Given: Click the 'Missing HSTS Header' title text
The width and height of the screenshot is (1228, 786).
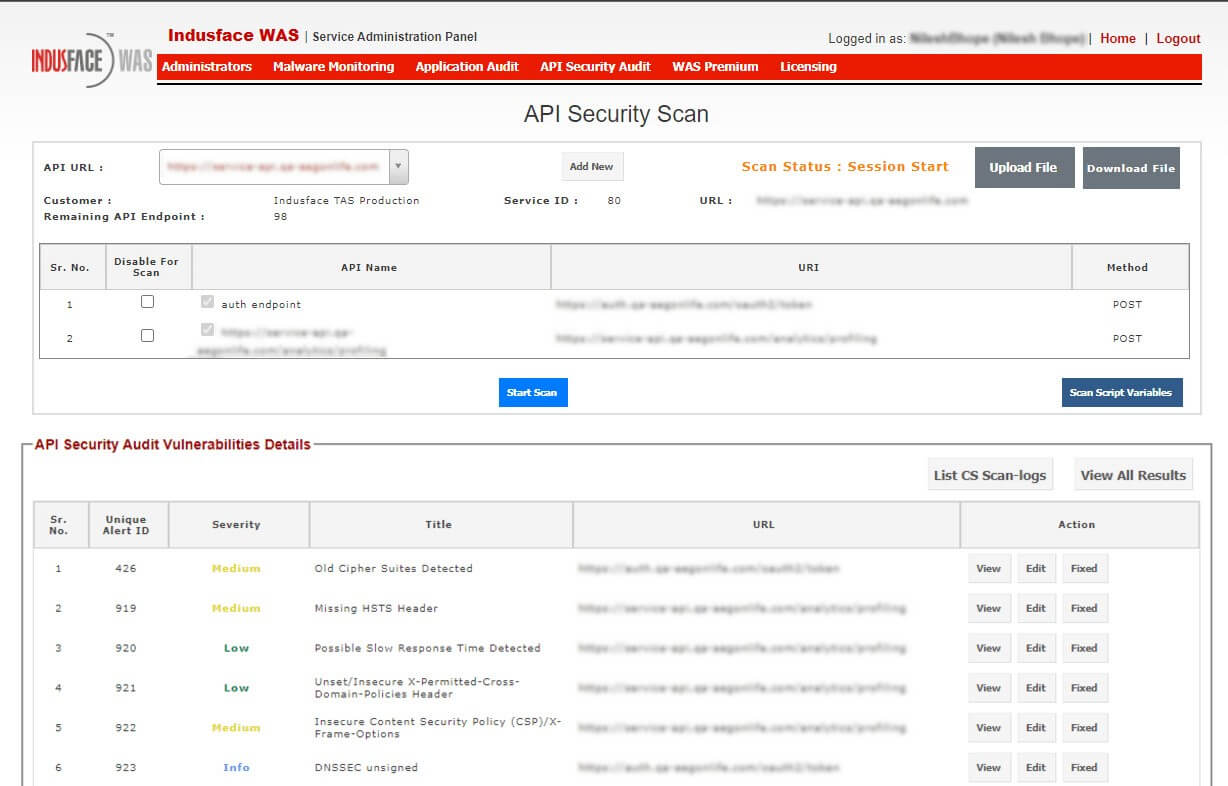Looking at the screenshot, I should [376, 609].
